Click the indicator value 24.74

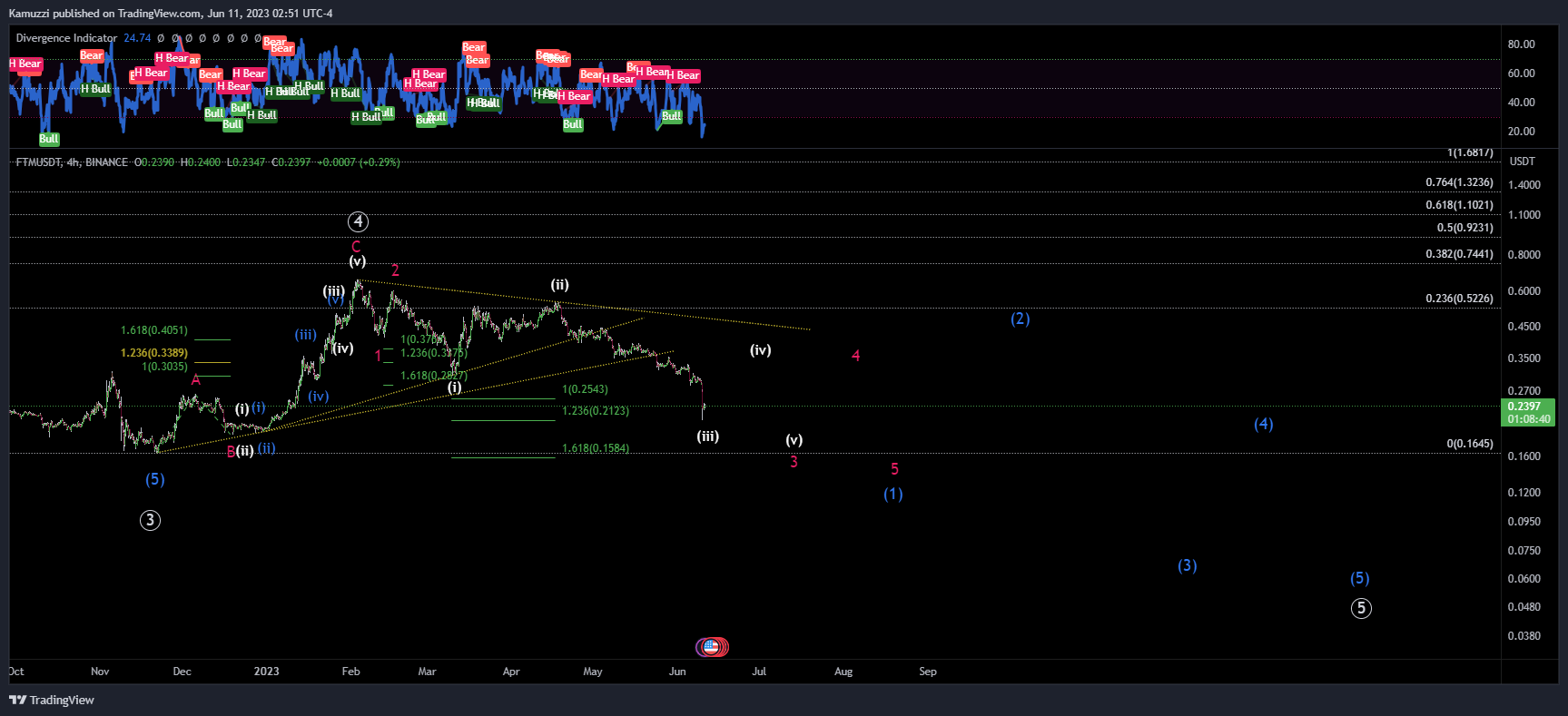(x=137, y=38)
